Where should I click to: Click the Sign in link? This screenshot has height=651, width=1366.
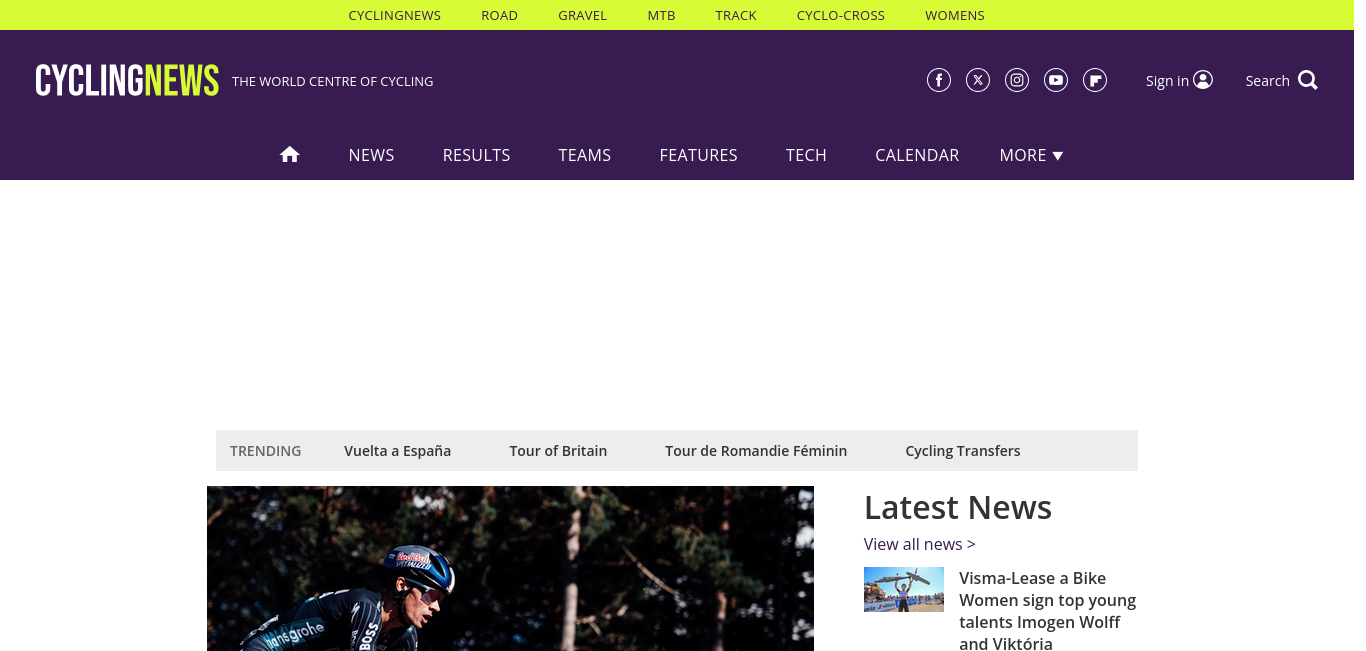tap(1167, 81)
